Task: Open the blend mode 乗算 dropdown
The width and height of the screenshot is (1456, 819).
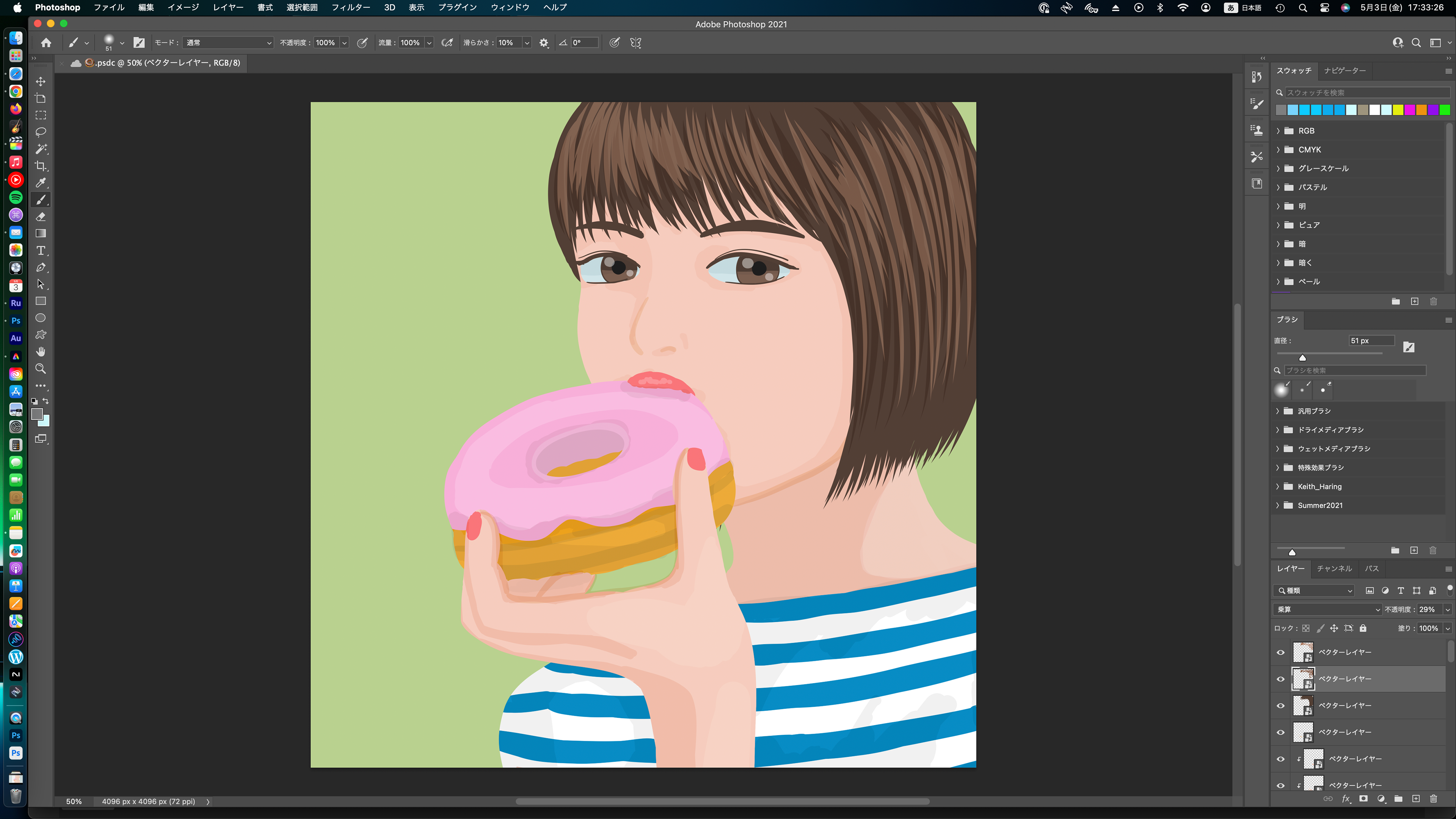Action: [1327, 609]
